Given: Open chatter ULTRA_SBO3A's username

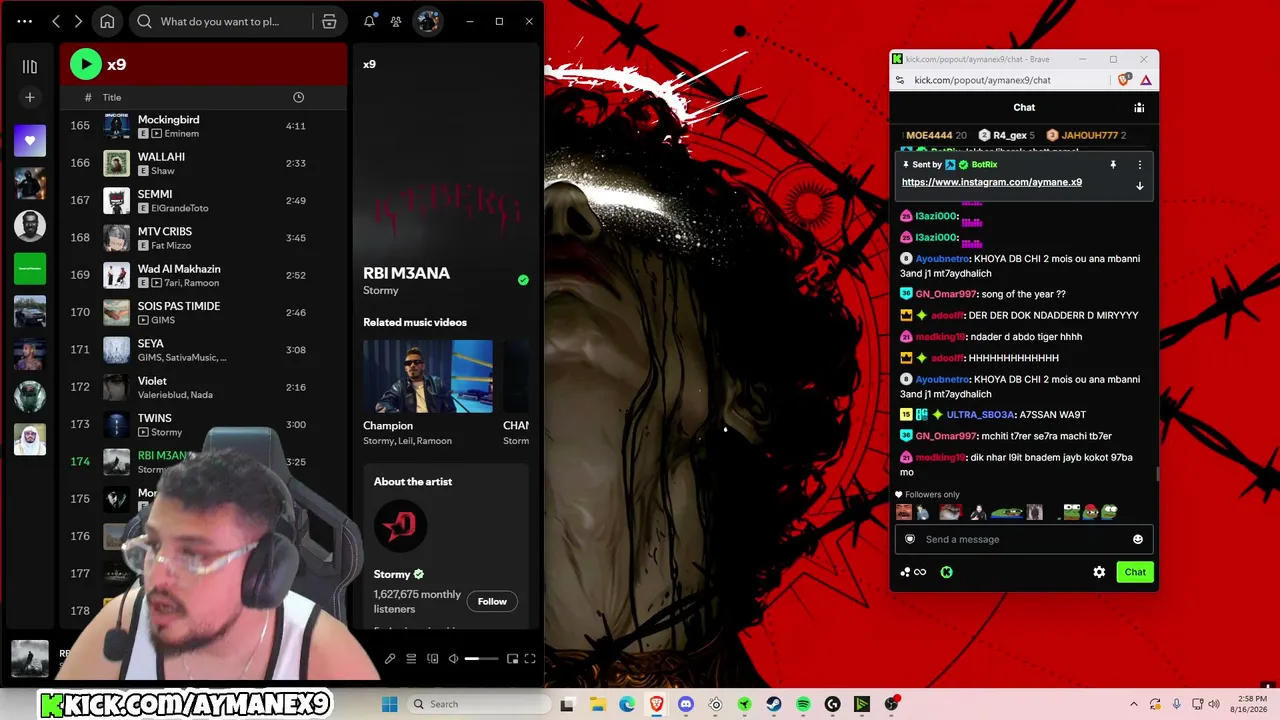Looking at the screenshot, I should click(980, 414).
